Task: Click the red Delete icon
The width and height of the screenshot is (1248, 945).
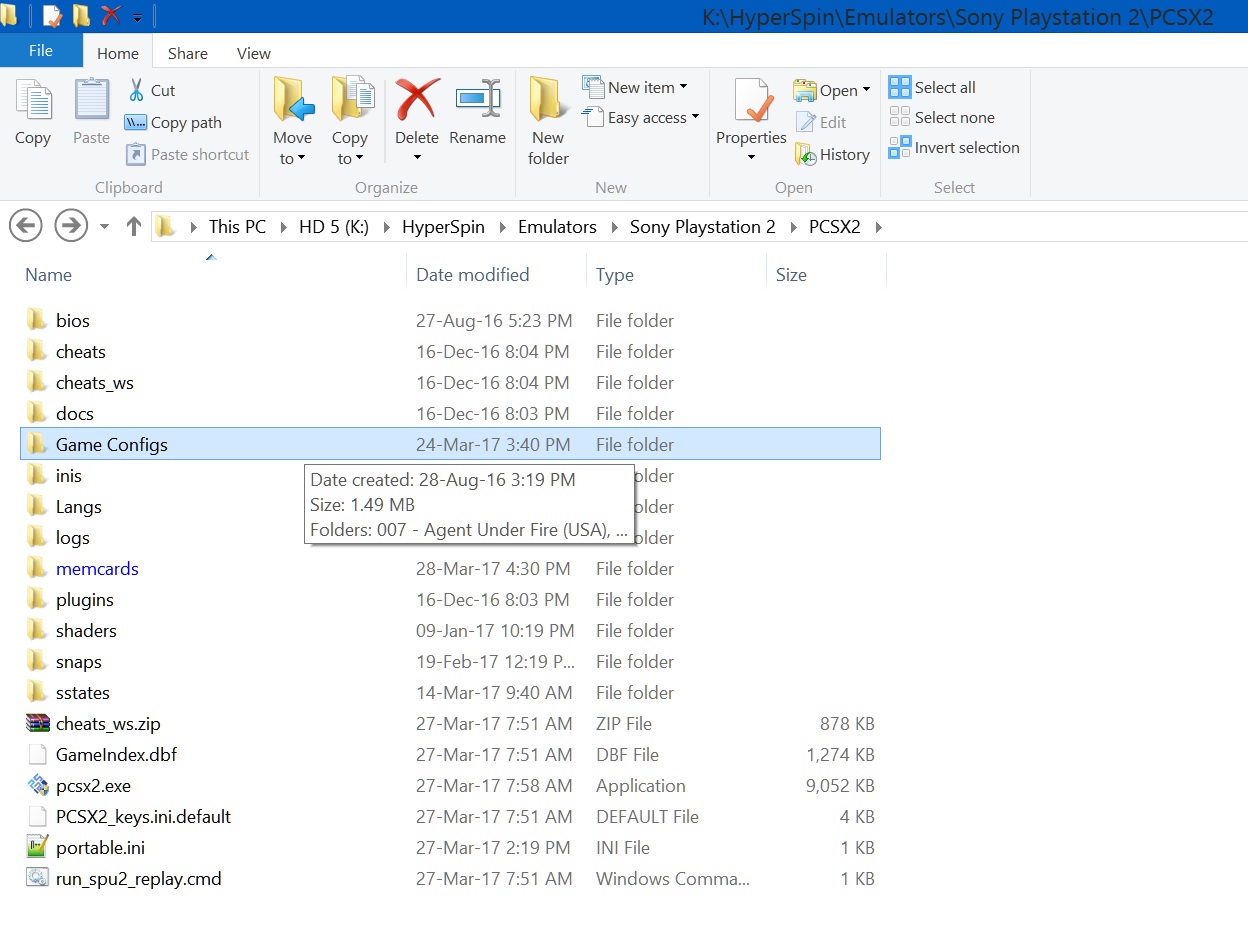Action: click(417, 101)
